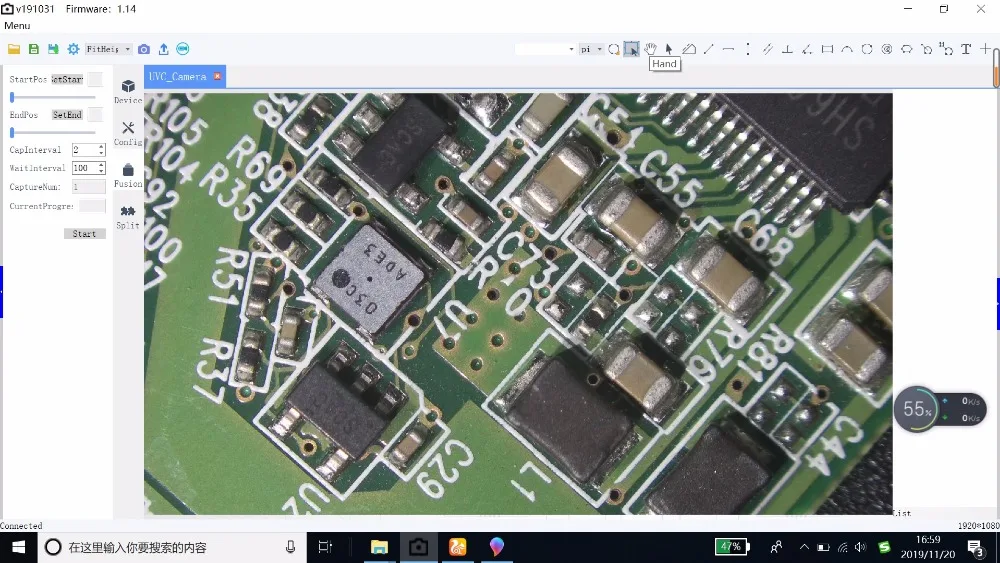Open file with the folder icon
The image size is (1000, 563).
coord(14,49)
